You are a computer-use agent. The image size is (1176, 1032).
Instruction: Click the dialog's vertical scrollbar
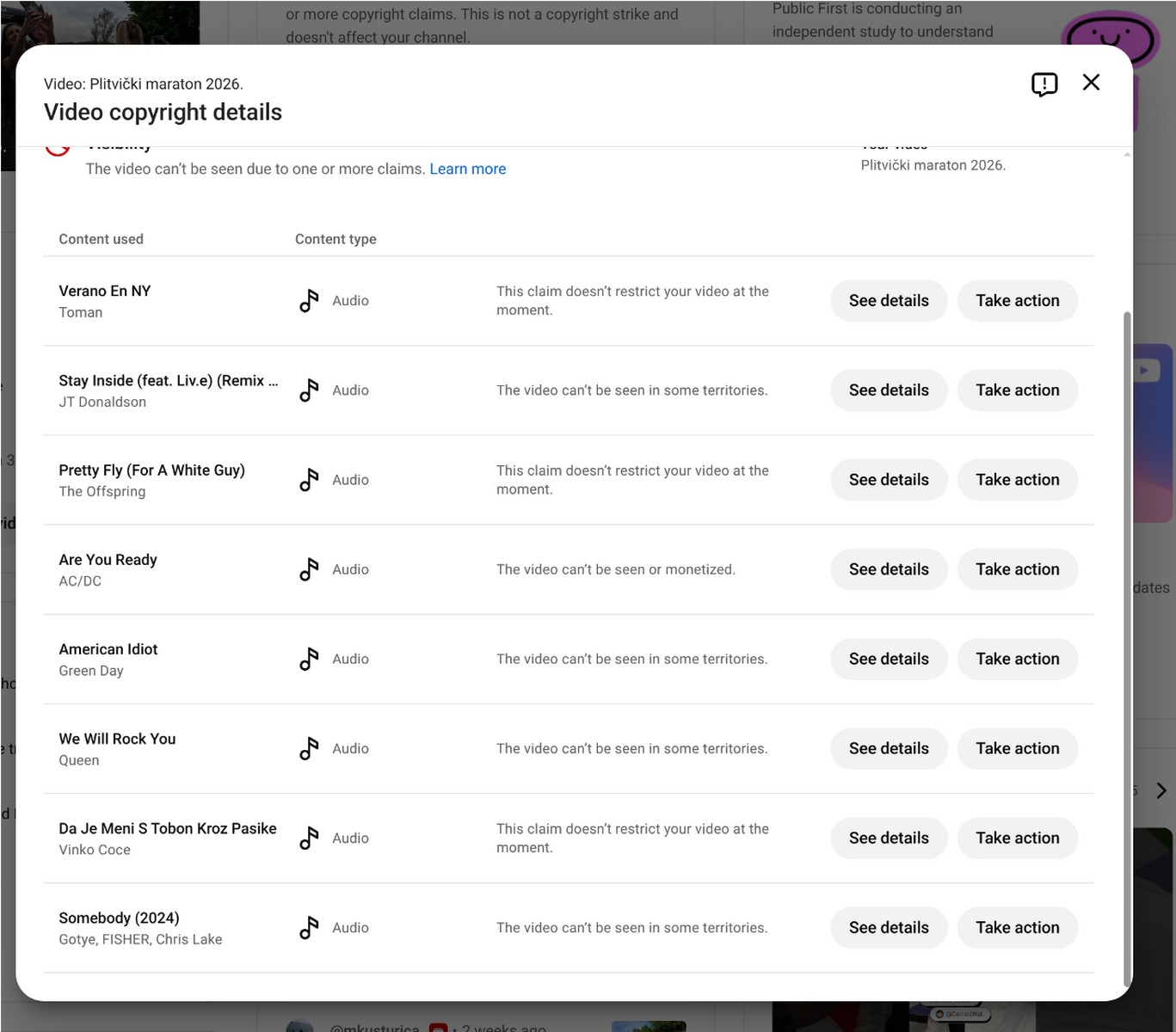pos(1127,649)
